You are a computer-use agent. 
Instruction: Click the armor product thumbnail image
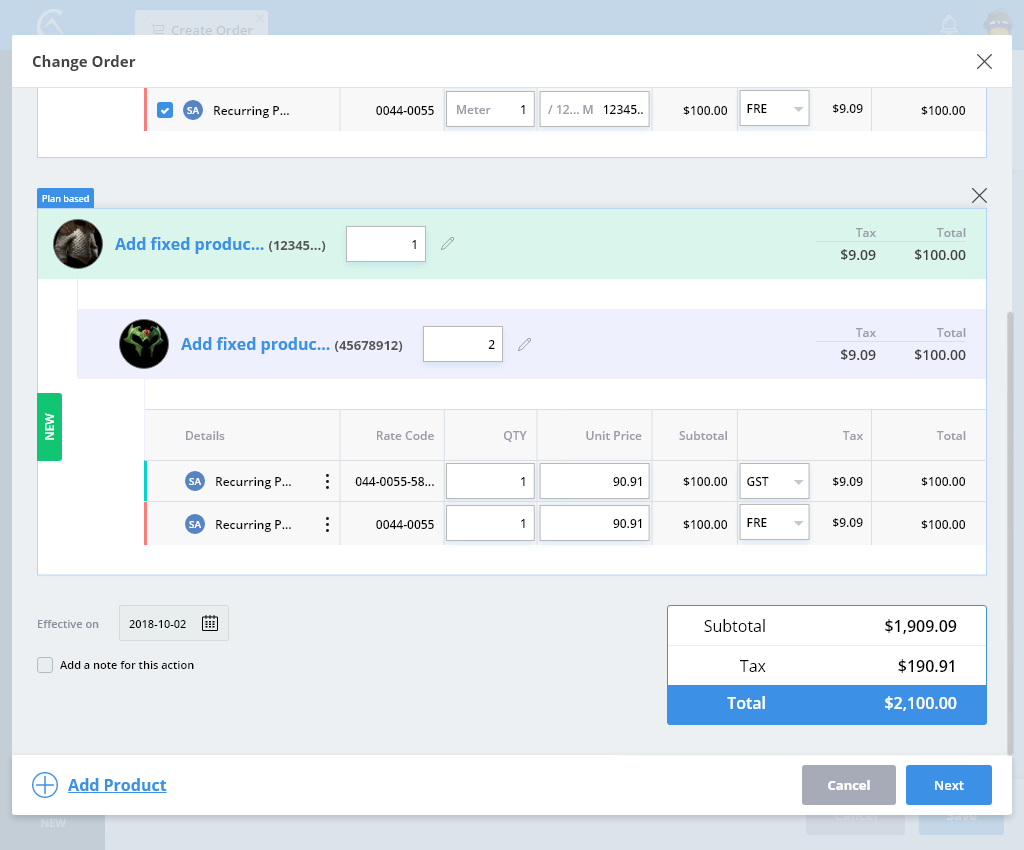78,244
